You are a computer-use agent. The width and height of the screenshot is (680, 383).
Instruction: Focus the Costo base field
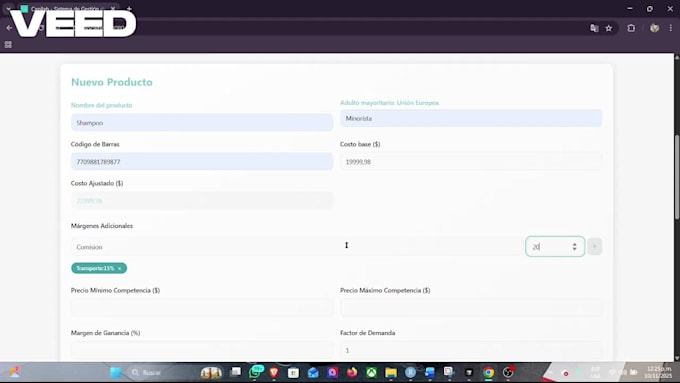click(x=471, y=161)
